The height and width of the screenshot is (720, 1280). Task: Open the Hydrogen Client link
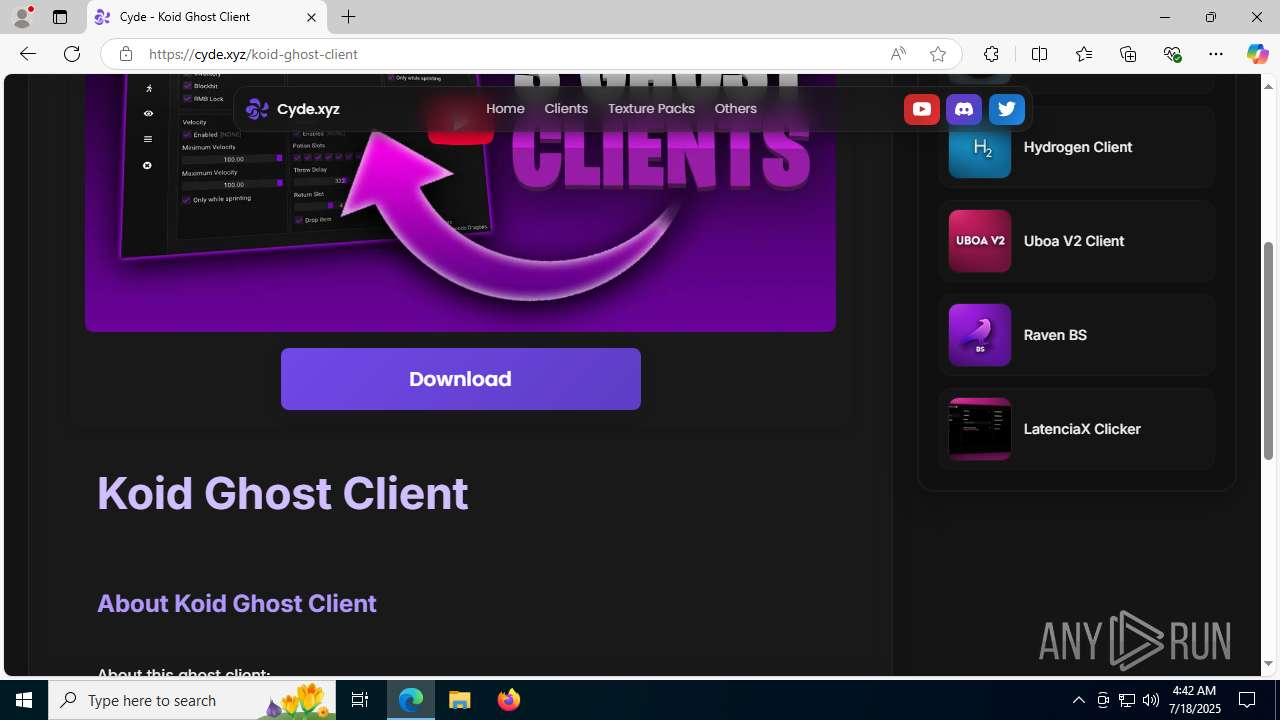(1078, 147)
